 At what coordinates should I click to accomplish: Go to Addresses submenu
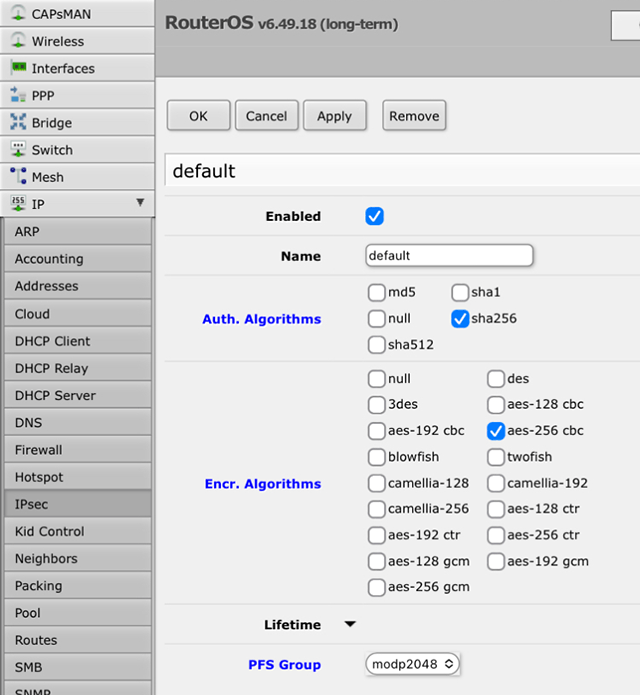pos(78,286)
